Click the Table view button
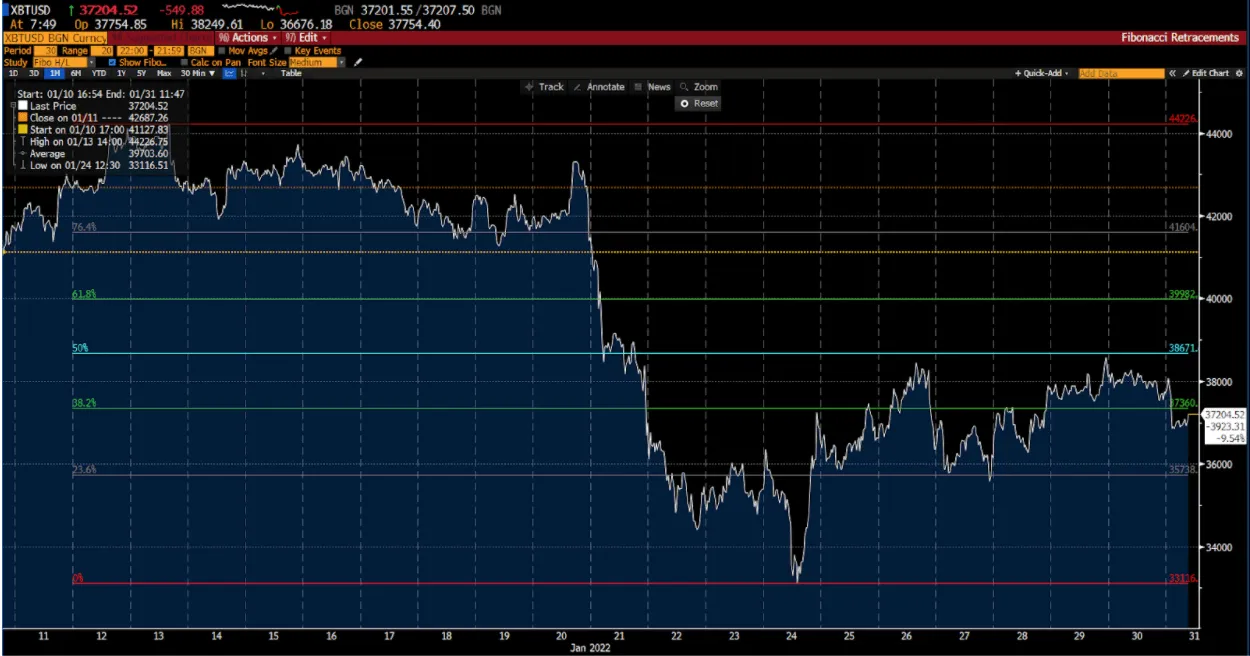 pyautogui.click(x=291, y=73)
